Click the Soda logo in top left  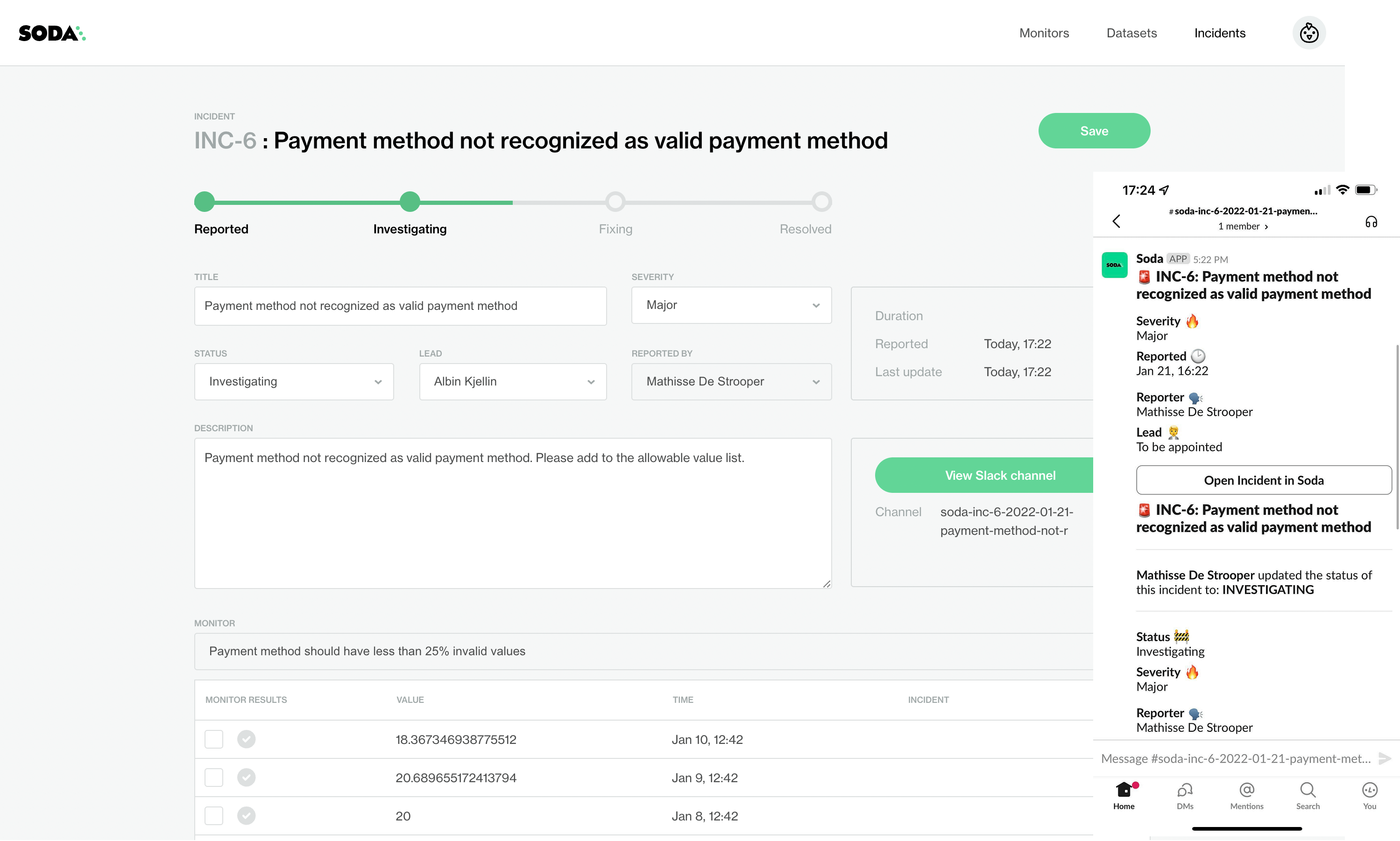[51, 34]
